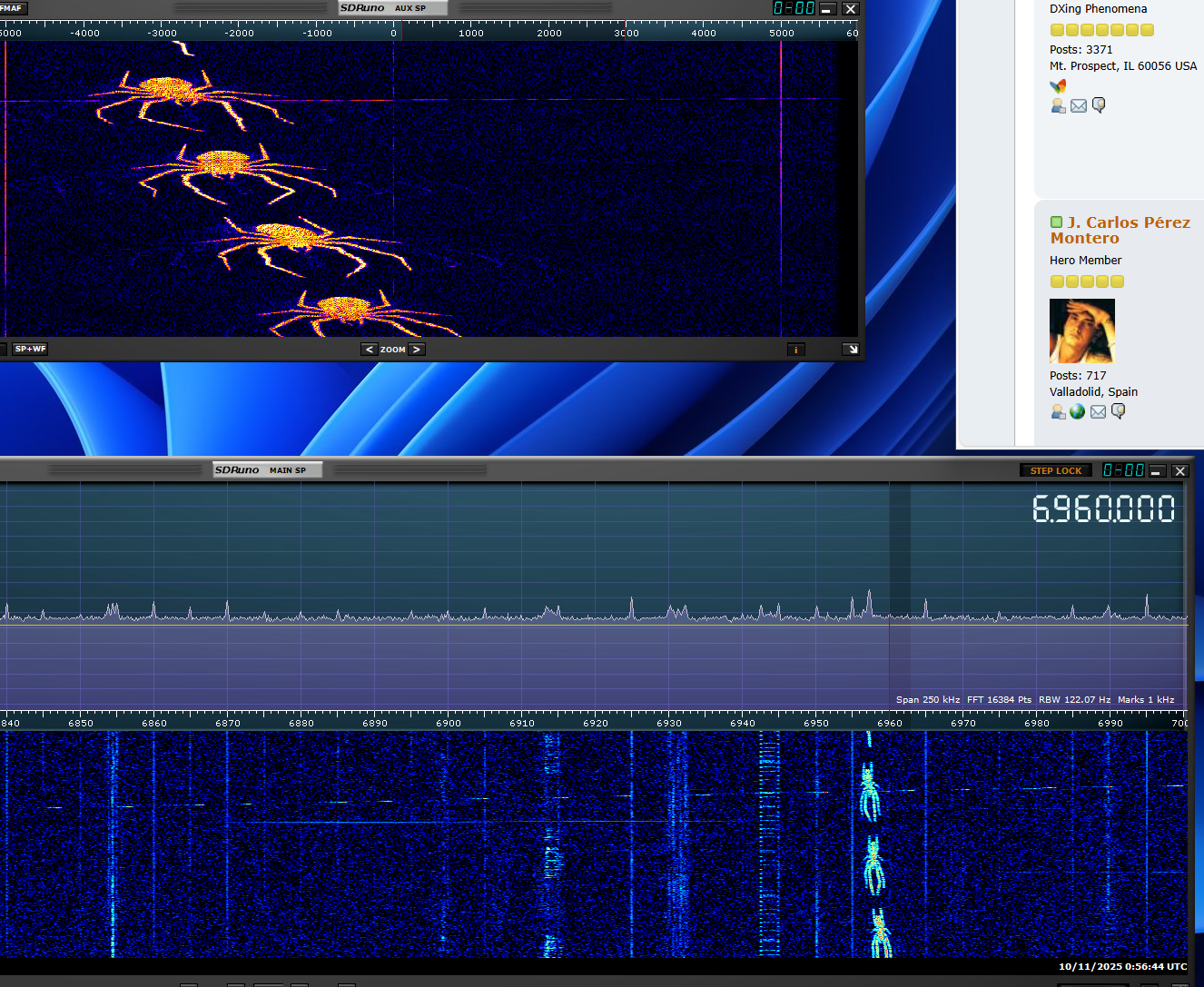The image size is (1204, 987).
Task: Click the 6850 mark on MAIN SP scale
Action: point(80,723)
